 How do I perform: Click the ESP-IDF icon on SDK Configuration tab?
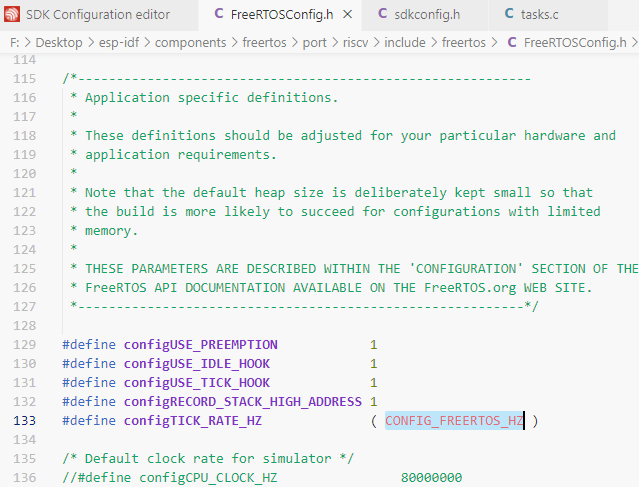point(12,14)
